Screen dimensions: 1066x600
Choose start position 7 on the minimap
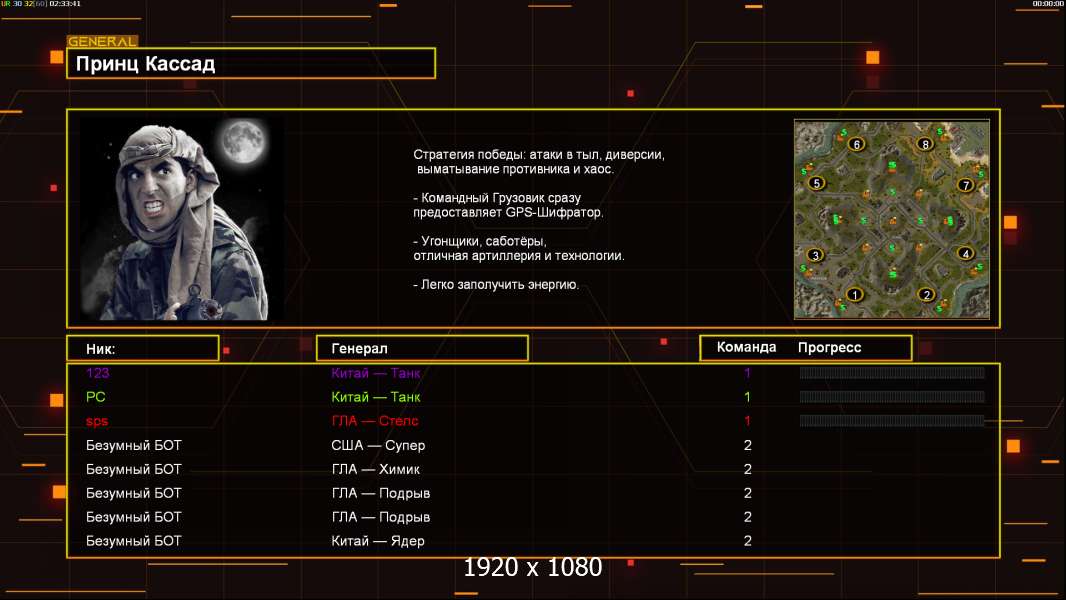(965, 184)
